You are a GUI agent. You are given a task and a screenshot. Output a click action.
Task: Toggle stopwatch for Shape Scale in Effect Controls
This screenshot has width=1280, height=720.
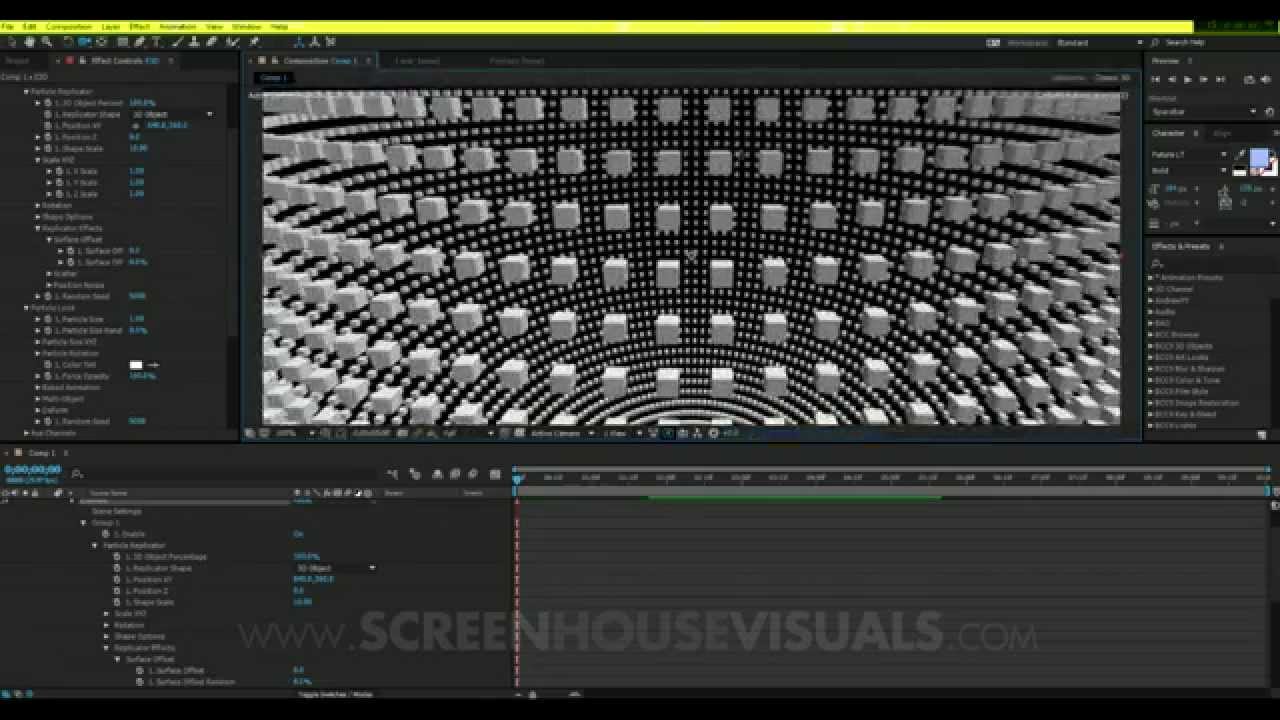(47, 148)
